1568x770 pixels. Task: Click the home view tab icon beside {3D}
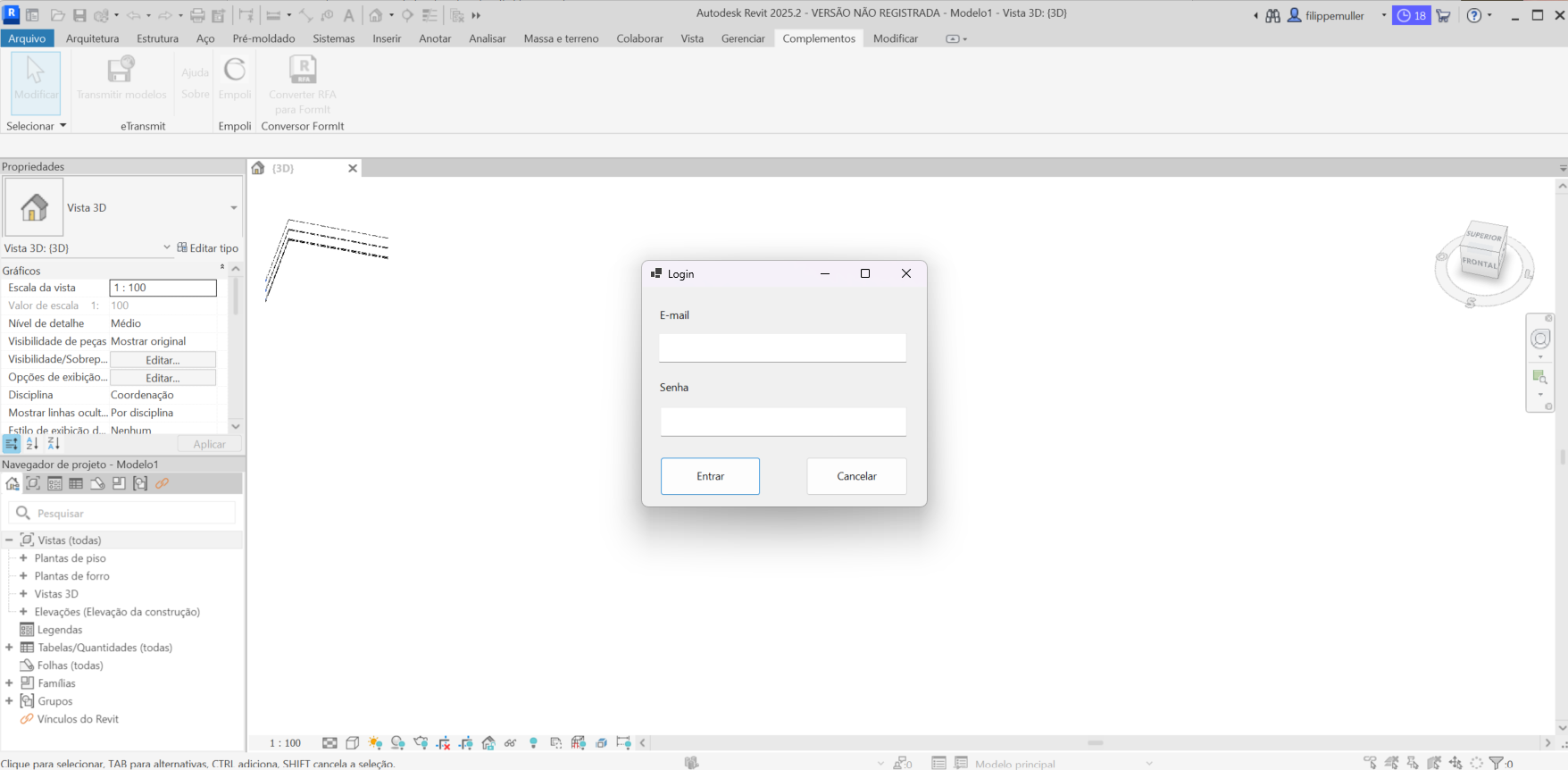(x=258, y=168)
